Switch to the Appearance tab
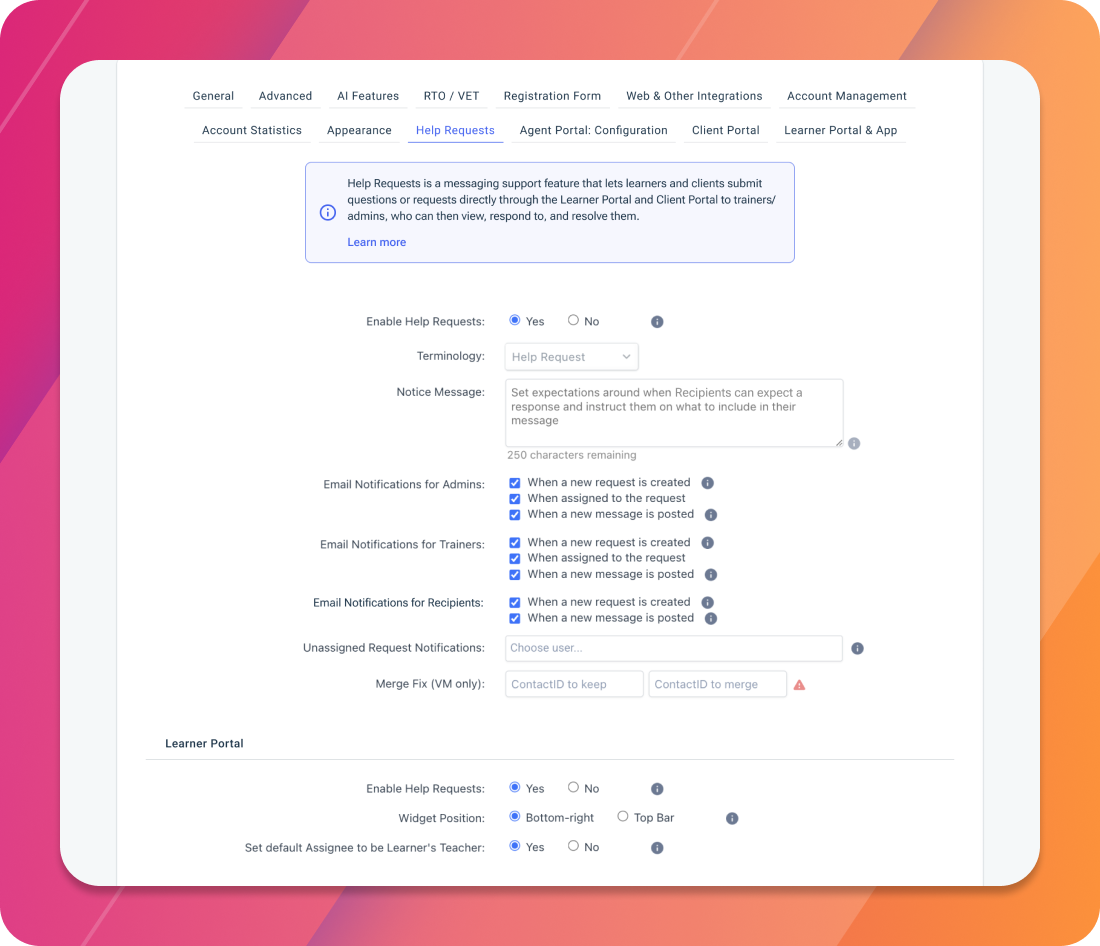 (359, 131)
